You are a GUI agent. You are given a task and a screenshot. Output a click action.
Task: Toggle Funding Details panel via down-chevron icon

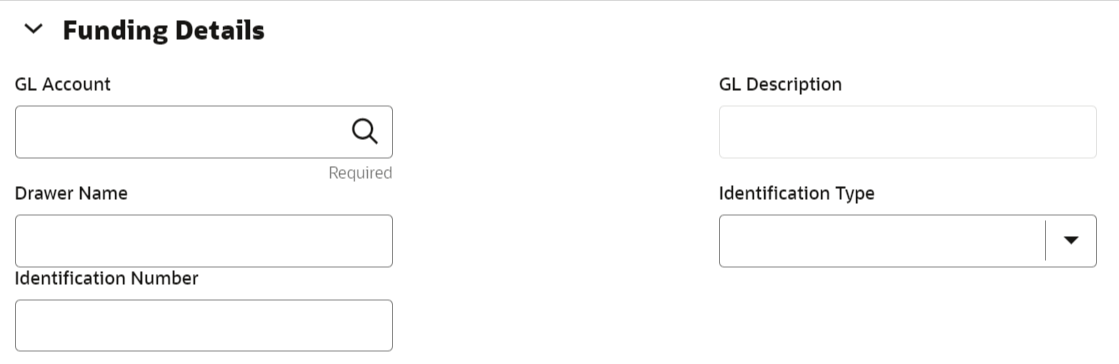(x=34, y=29)
